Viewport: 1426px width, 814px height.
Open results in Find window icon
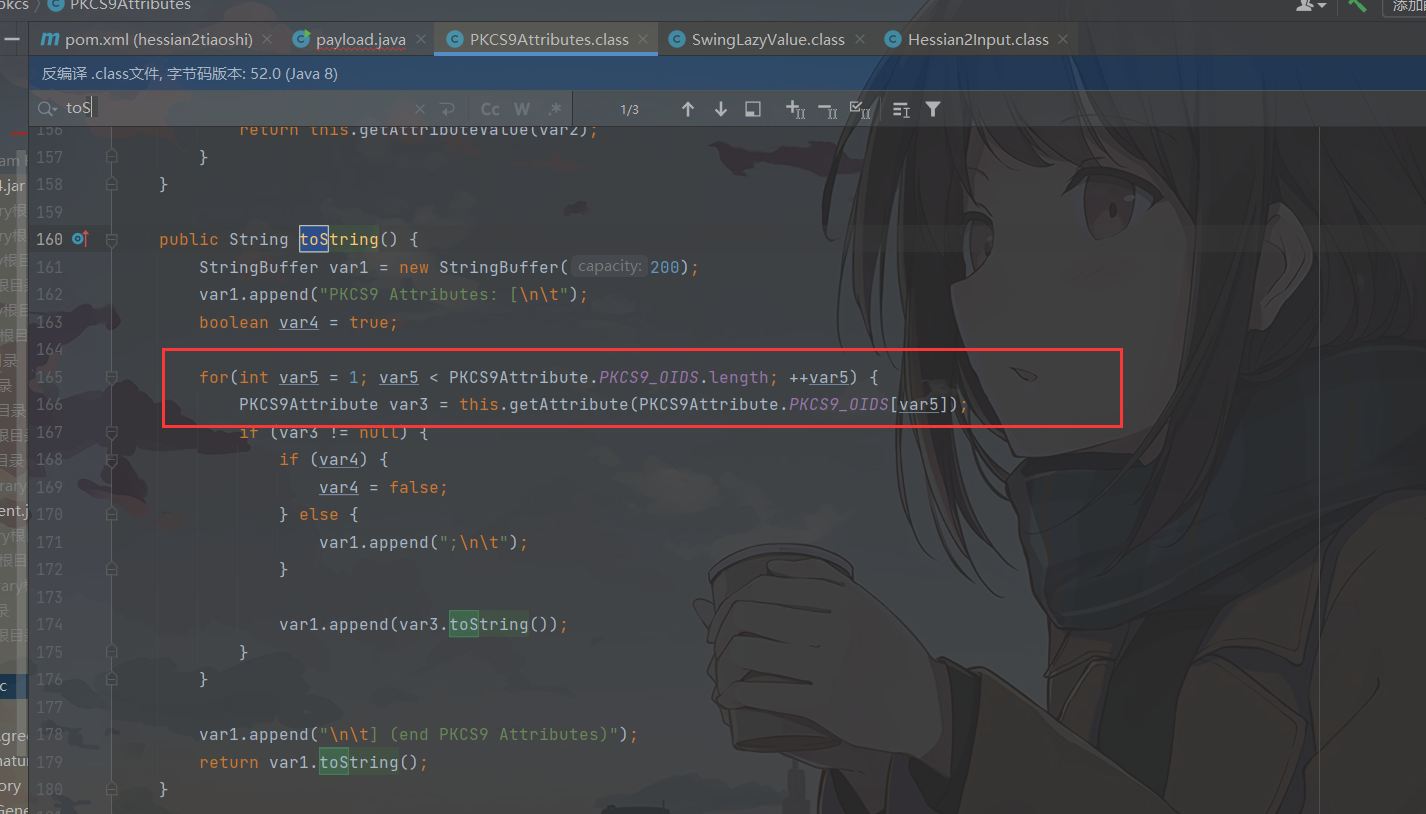(x=753, y=109)
